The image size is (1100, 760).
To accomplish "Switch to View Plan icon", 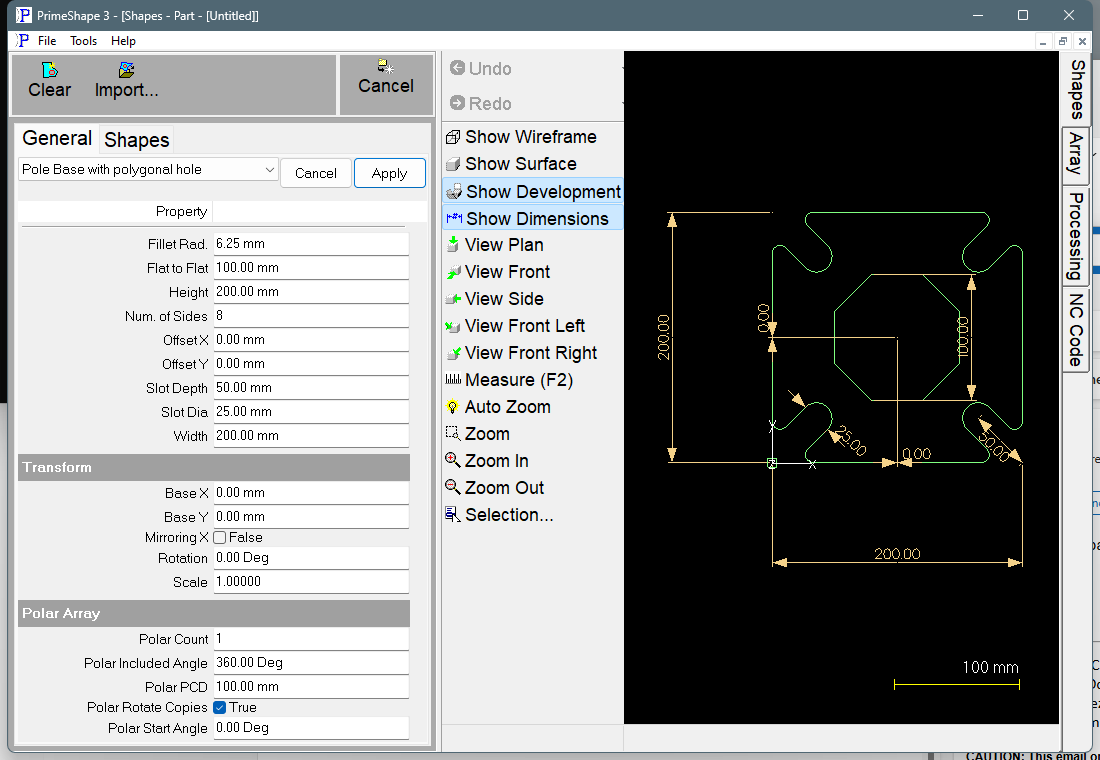I will coord(453,245).
